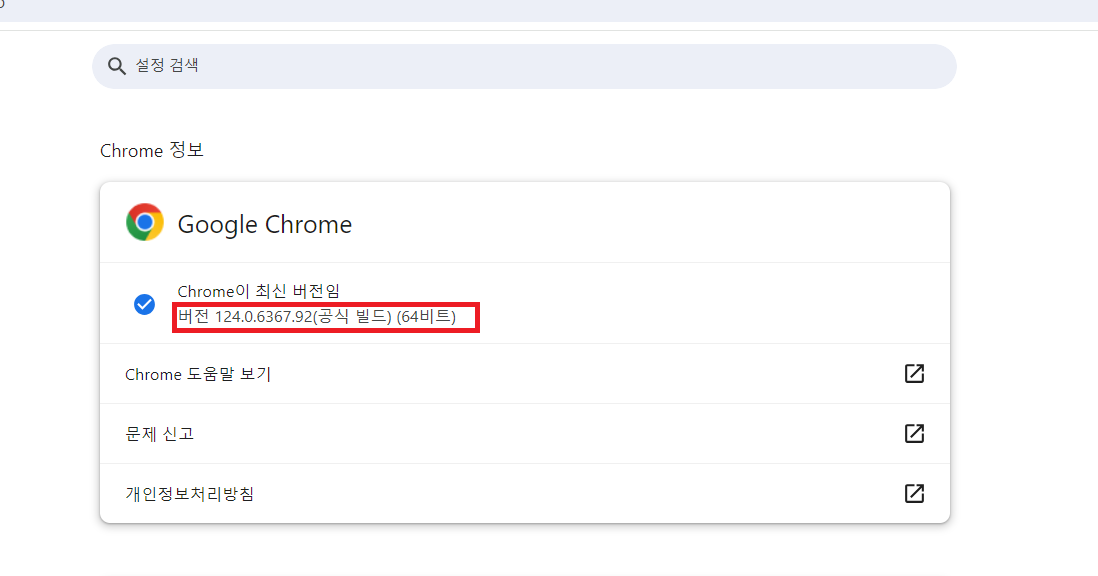This screenshot has width=1098, height=576.
Task: Focus the 설정 검색 search field
Action: point(524,66)
